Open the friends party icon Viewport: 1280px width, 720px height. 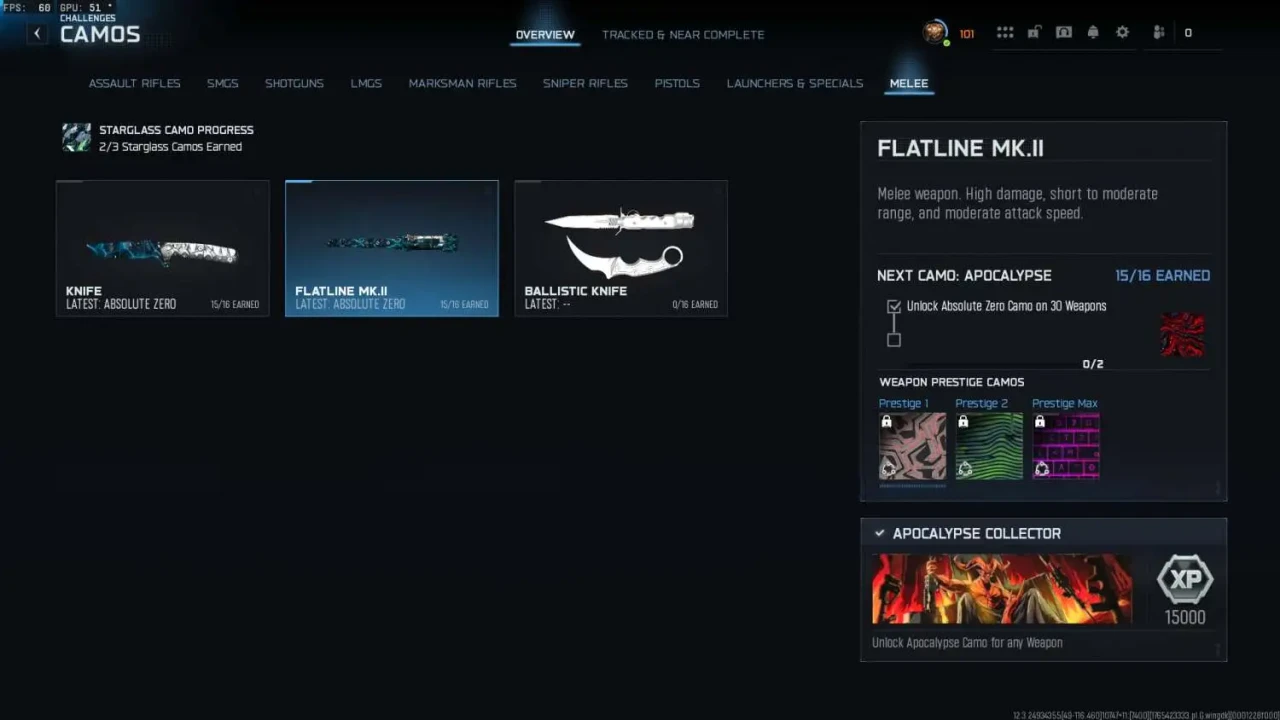(1159, 32)
